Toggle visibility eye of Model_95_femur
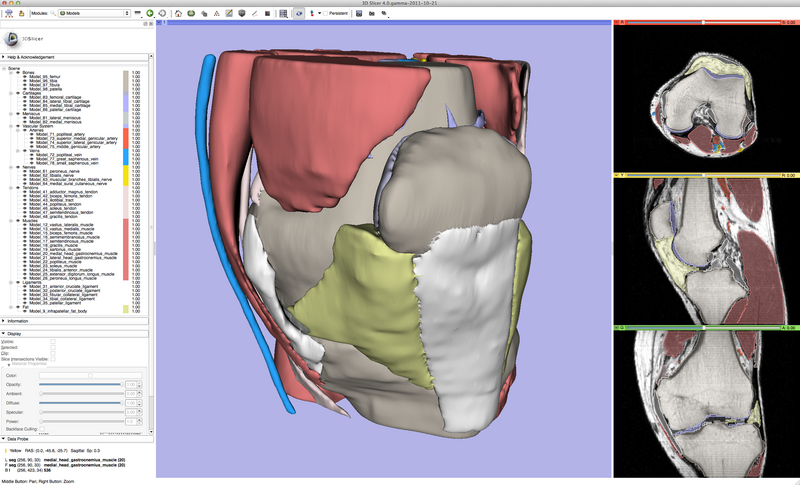 point(25,76)
